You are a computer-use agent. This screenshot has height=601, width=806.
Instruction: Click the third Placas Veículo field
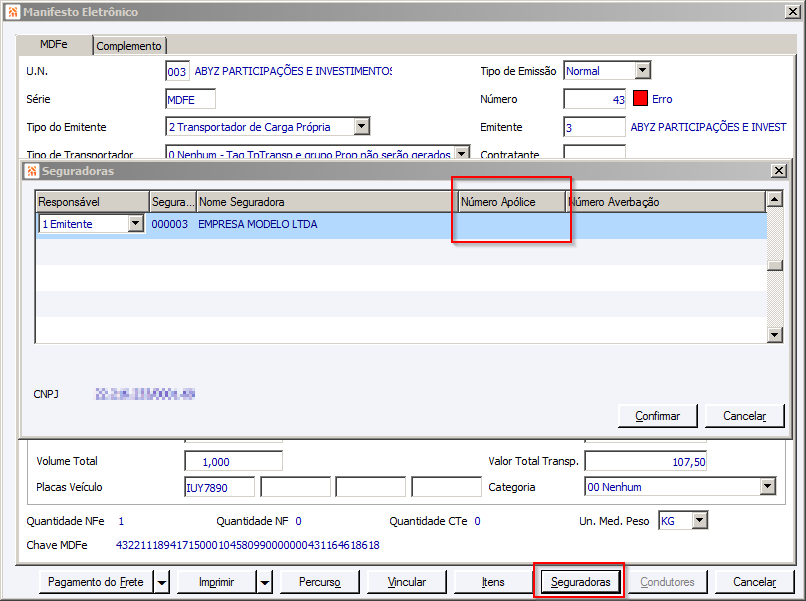click(x=370, y=487)
